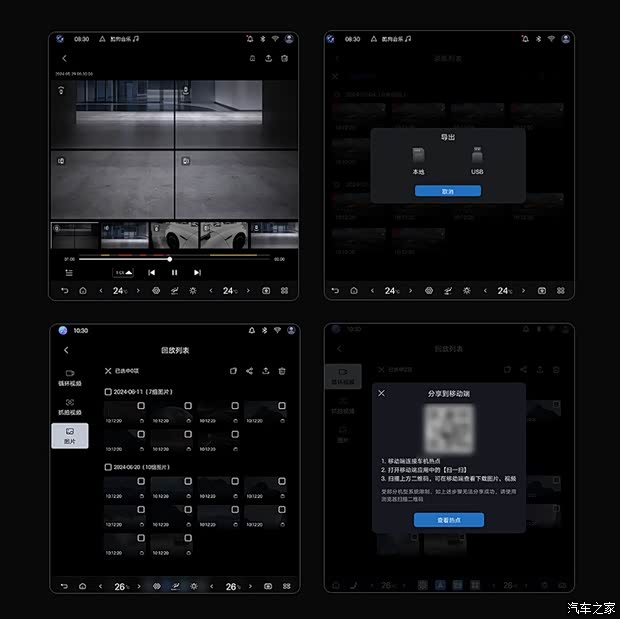This screenshot has width=620, height=619.
Task: Select the highlighted 图片 pictures tab
Action: (70, 436)
